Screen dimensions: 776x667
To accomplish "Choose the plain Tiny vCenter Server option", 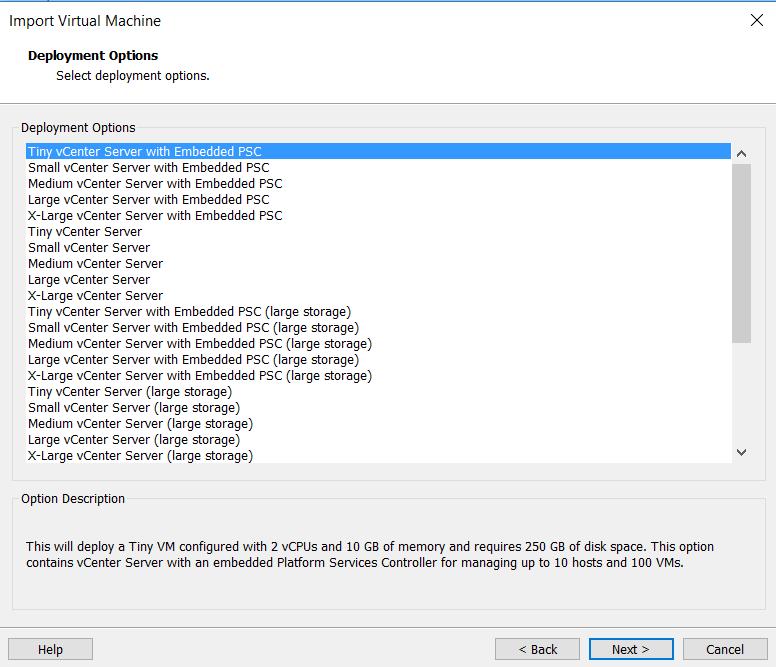I will point(378,232).
